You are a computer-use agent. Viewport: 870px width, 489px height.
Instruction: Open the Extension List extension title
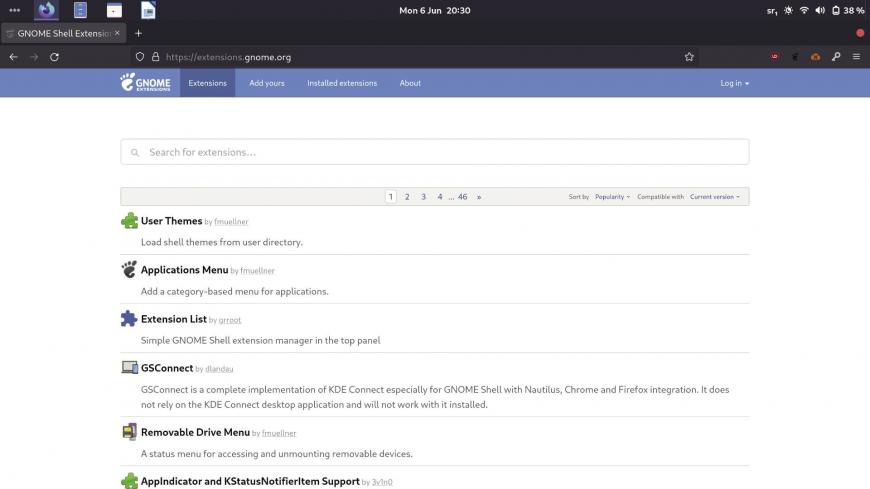(x=174, y=319)
